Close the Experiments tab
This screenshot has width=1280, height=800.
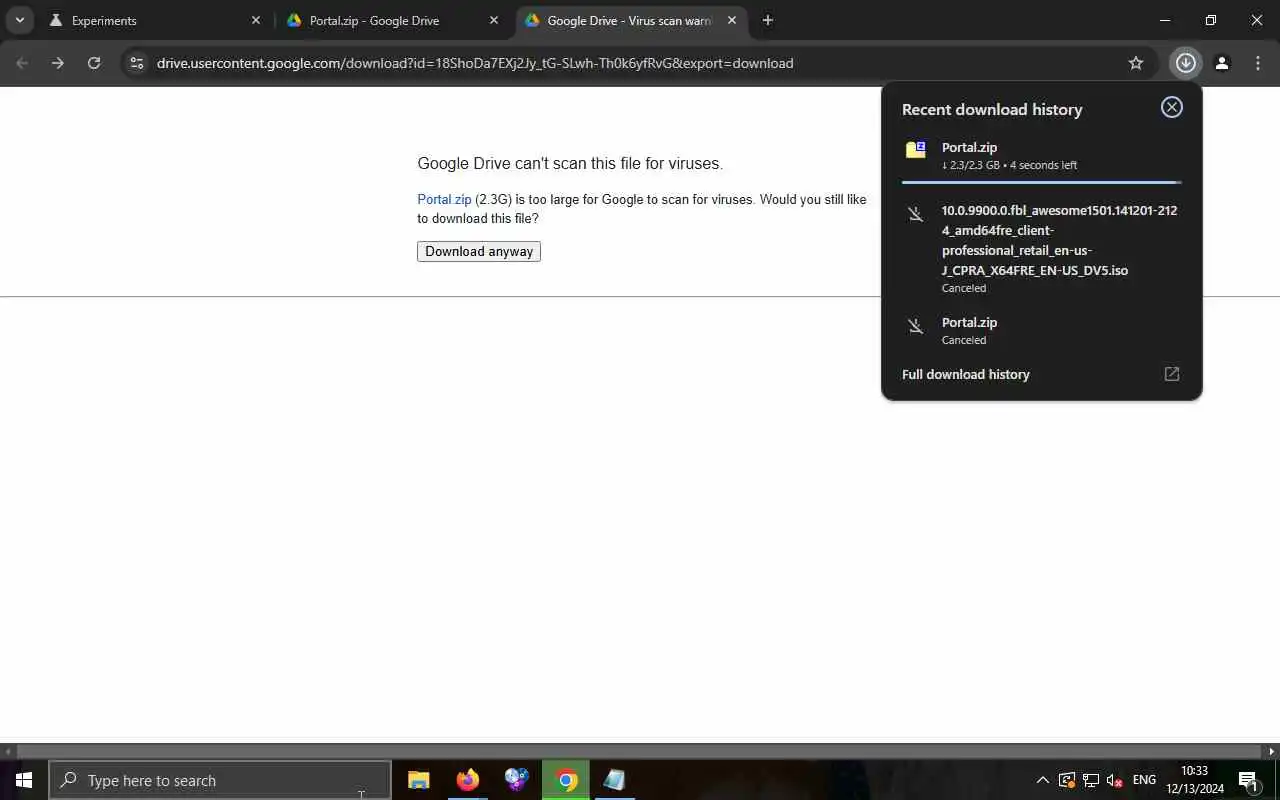pos(255,20)
